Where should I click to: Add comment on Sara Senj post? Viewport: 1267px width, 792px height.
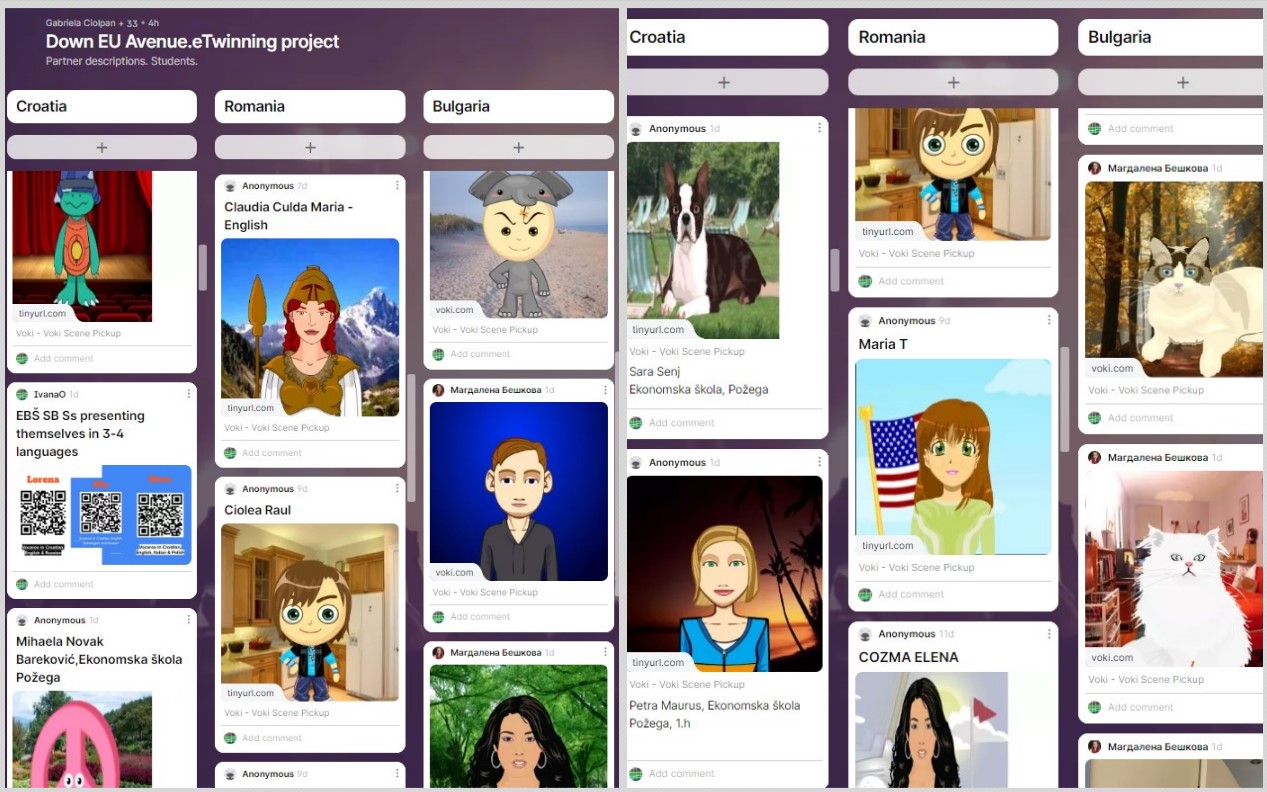click(681, 423)
